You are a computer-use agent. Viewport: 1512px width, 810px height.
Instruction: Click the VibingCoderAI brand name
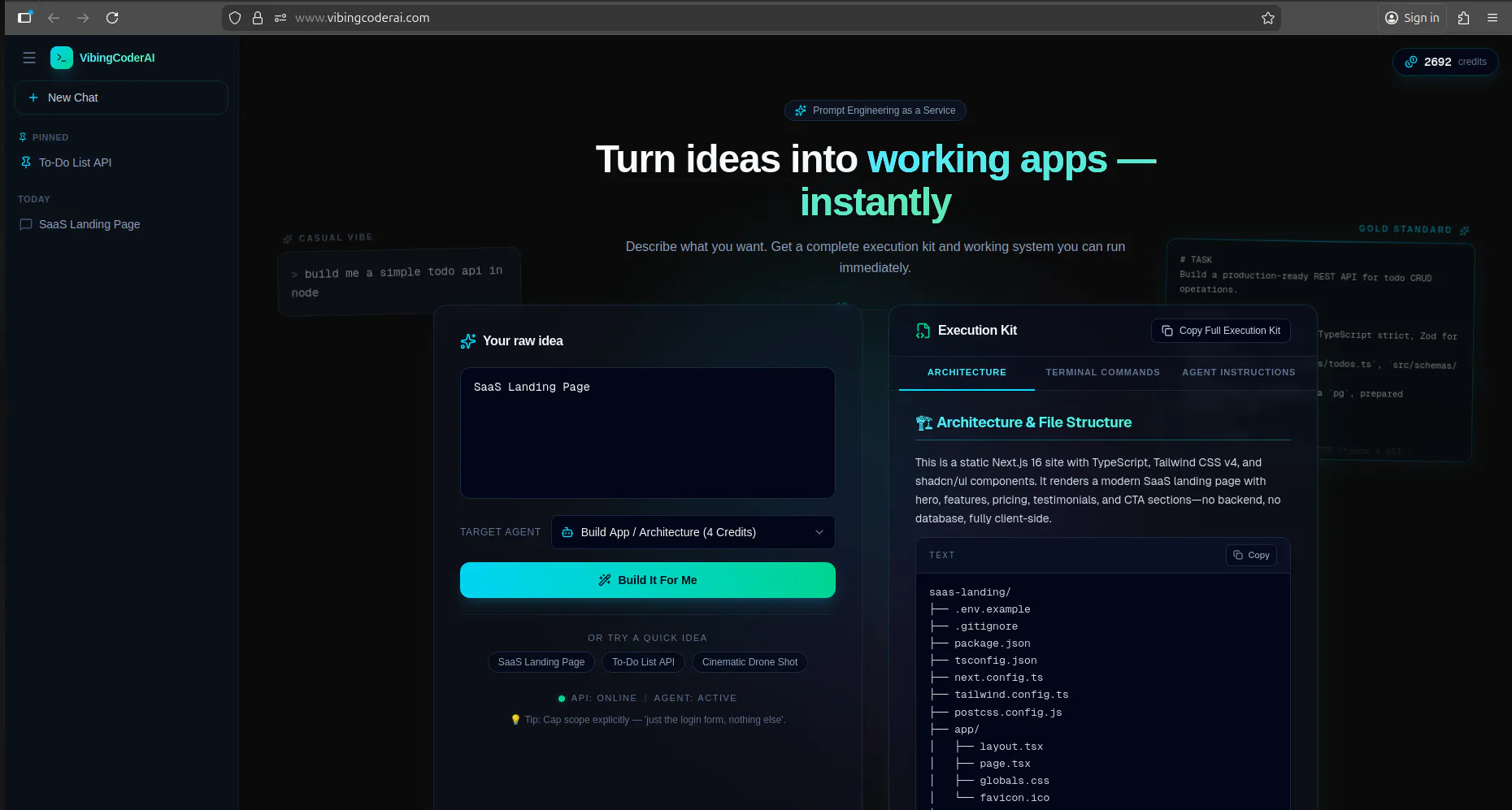click(x=117, y=58)
